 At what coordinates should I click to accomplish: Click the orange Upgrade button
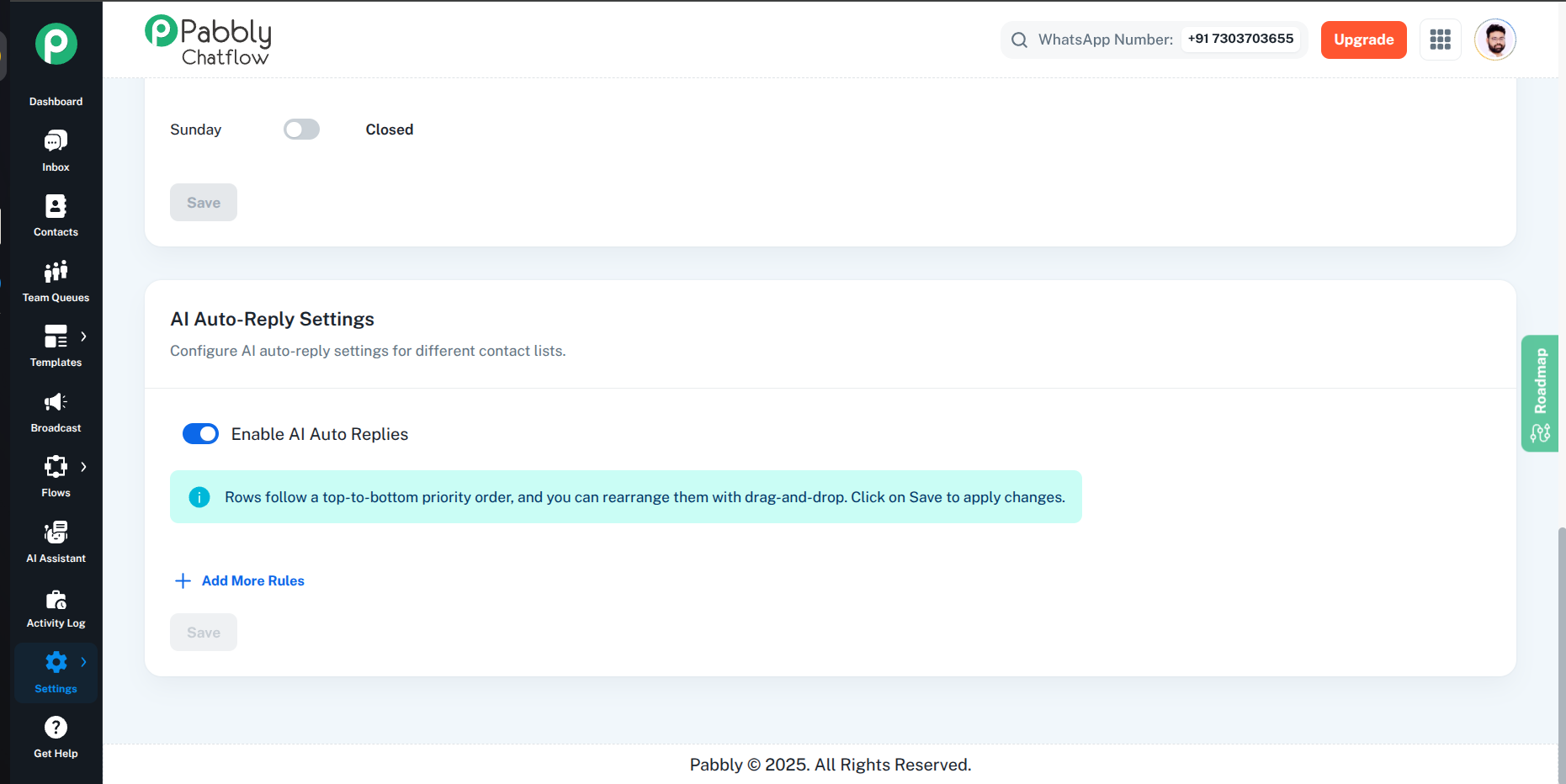(x=1363, y=40)
